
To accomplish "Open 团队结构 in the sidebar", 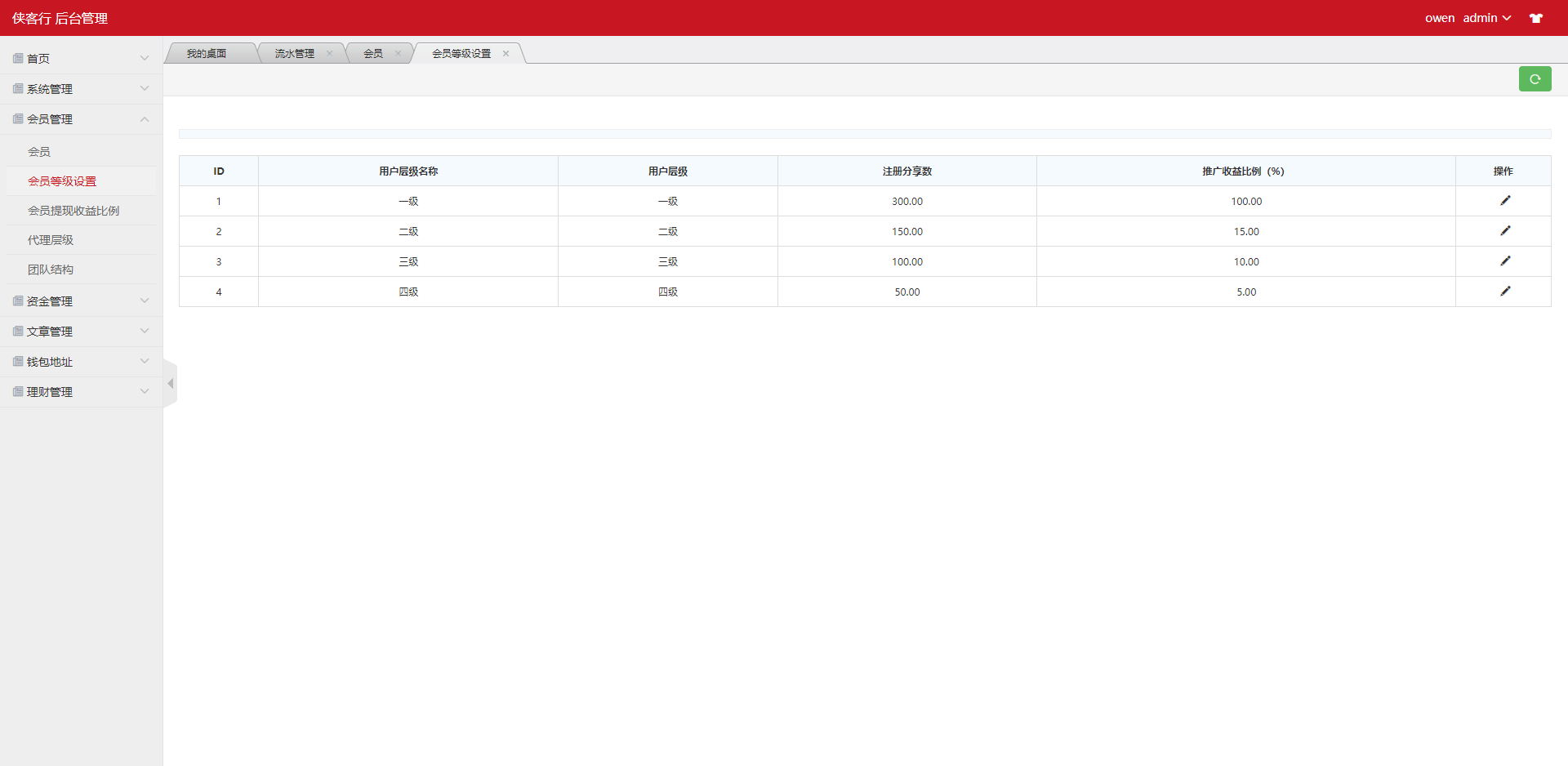I will (51, 269).
